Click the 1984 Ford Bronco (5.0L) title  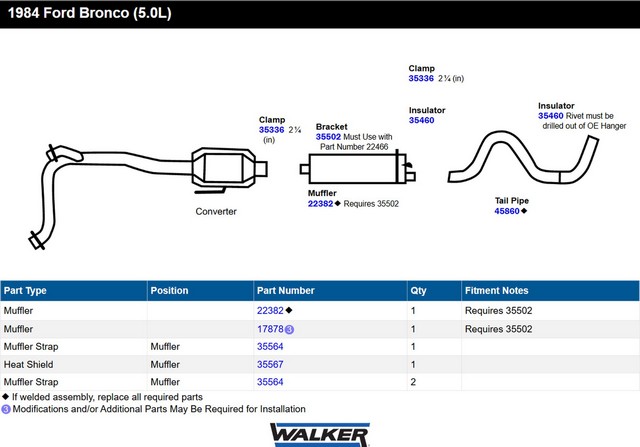pyautogui.click(x=90, y=13)
